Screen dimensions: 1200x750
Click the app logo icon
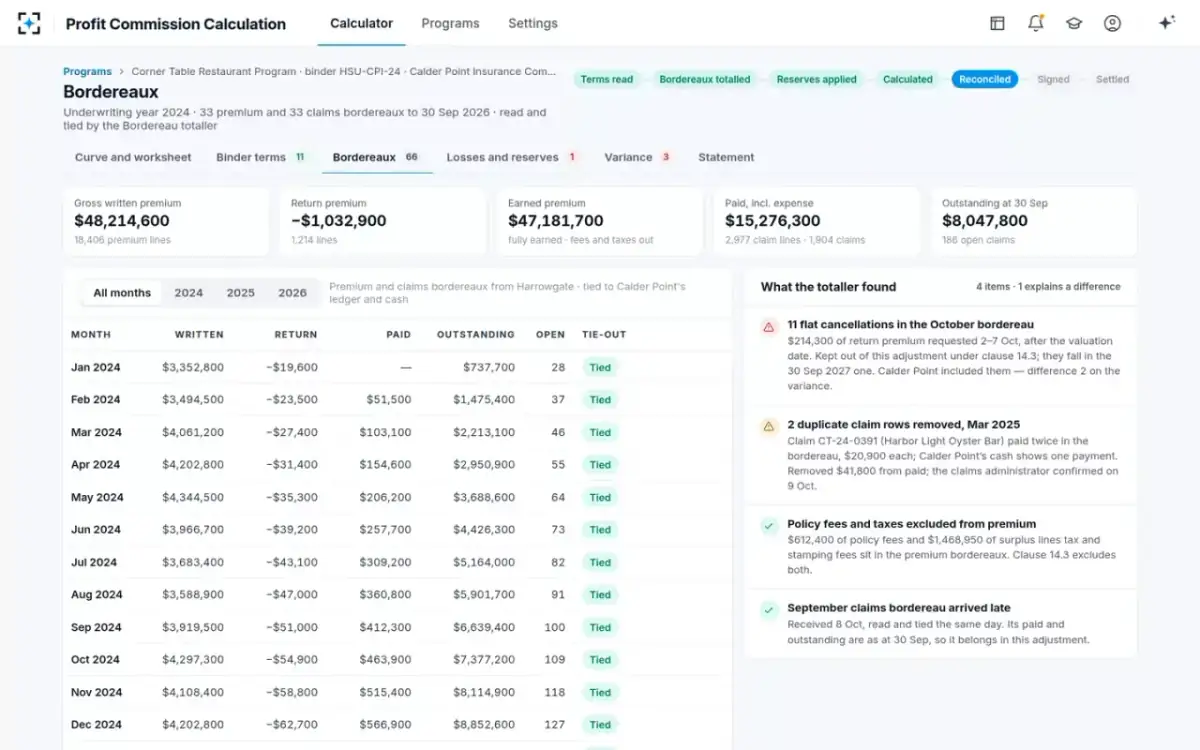pyautogui.click(x=29, y=23)
